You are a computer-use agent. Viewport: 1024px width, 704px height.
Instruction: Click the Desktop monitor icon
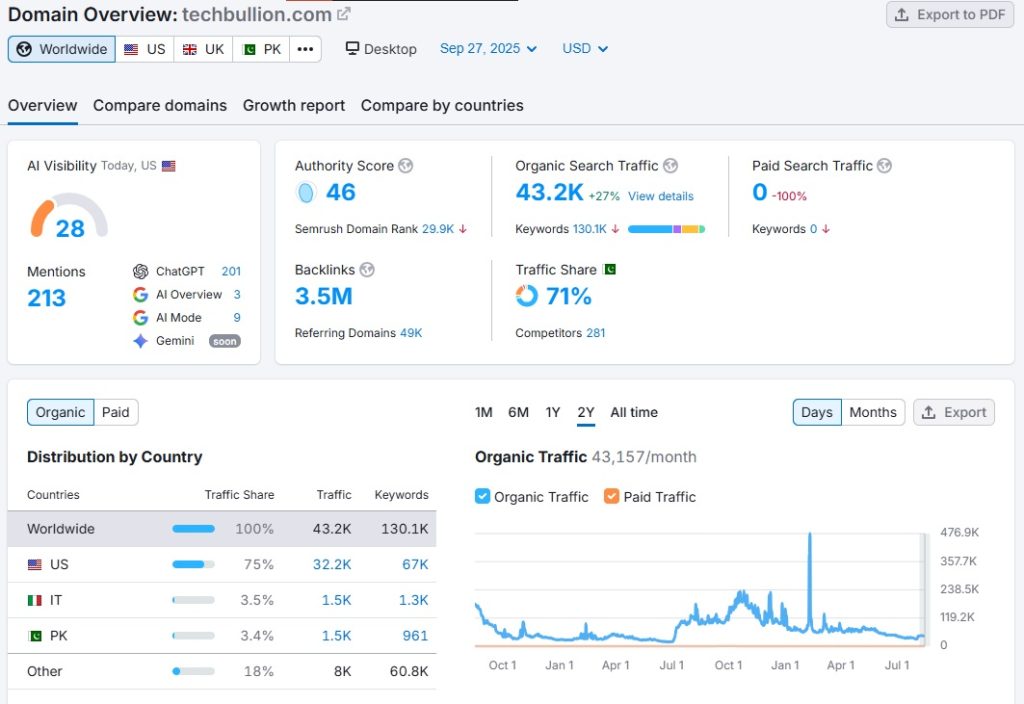click(352, 48)
